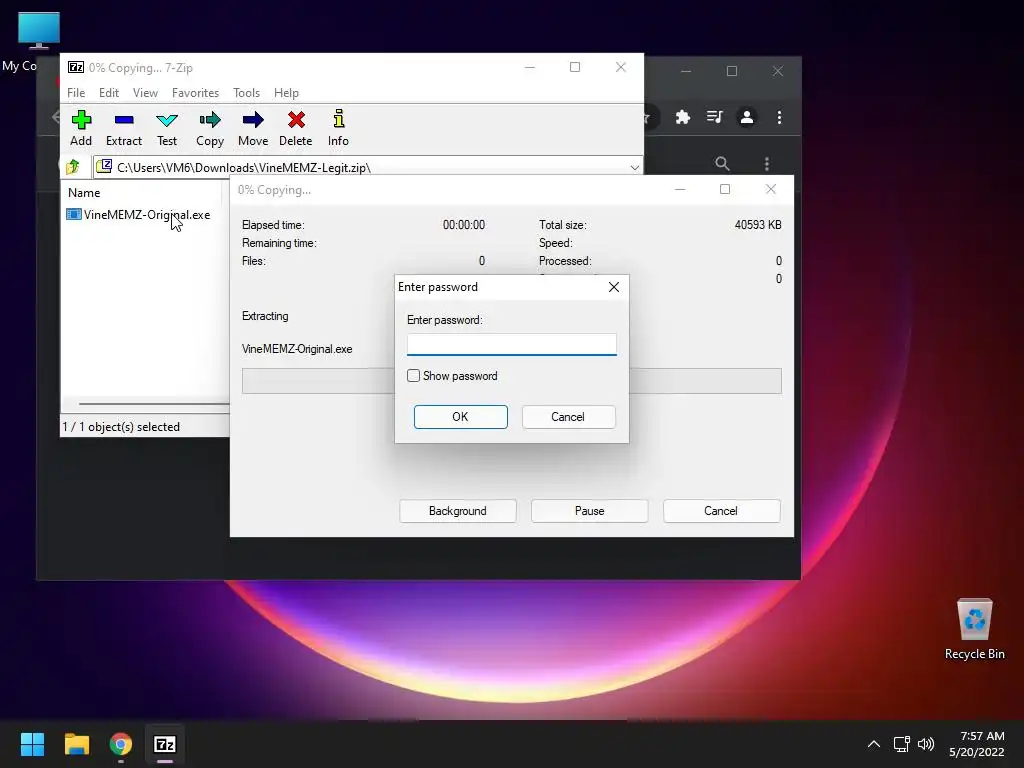Show hidden system tray icons
Image resolution: width=1024 pixels, height=768 pixels.
pos(873,744)
